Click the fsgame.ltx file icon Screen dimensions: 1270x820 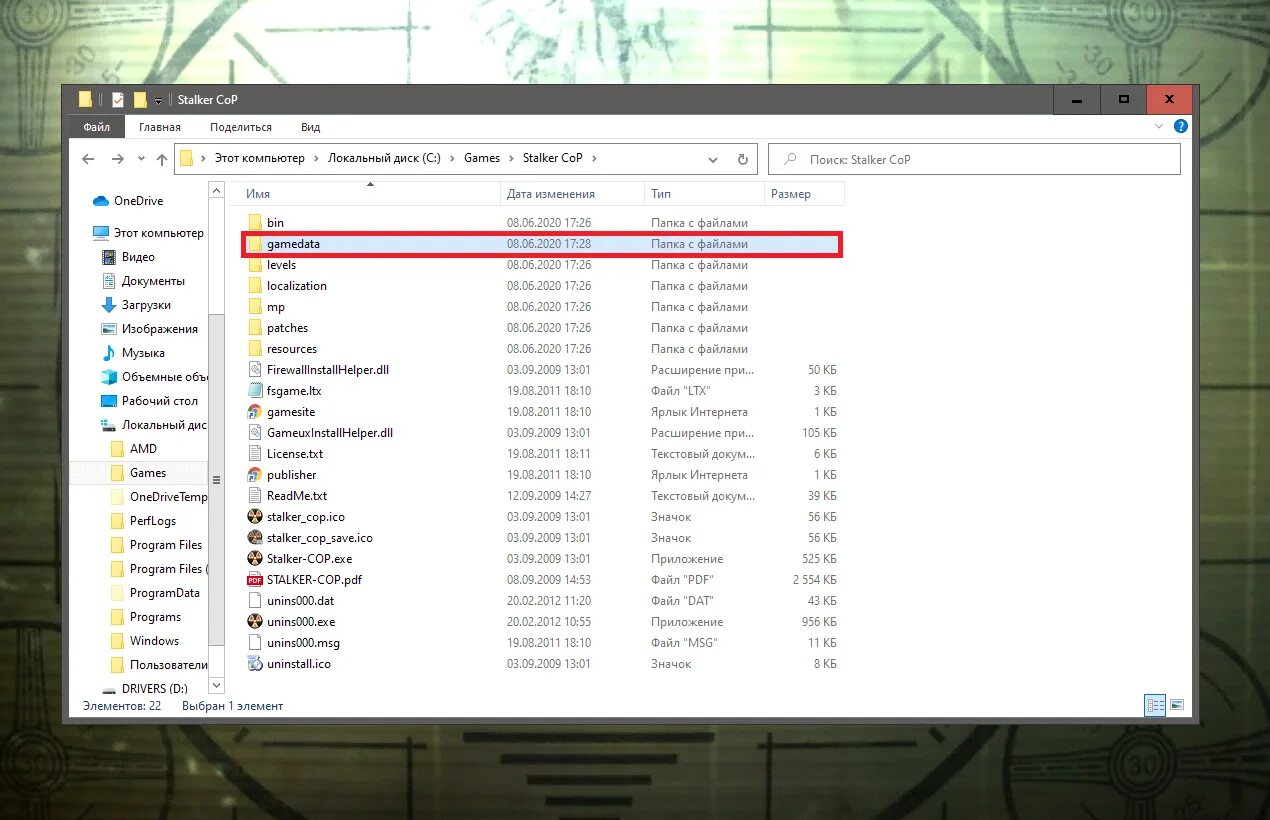click(x=254, y=391)
